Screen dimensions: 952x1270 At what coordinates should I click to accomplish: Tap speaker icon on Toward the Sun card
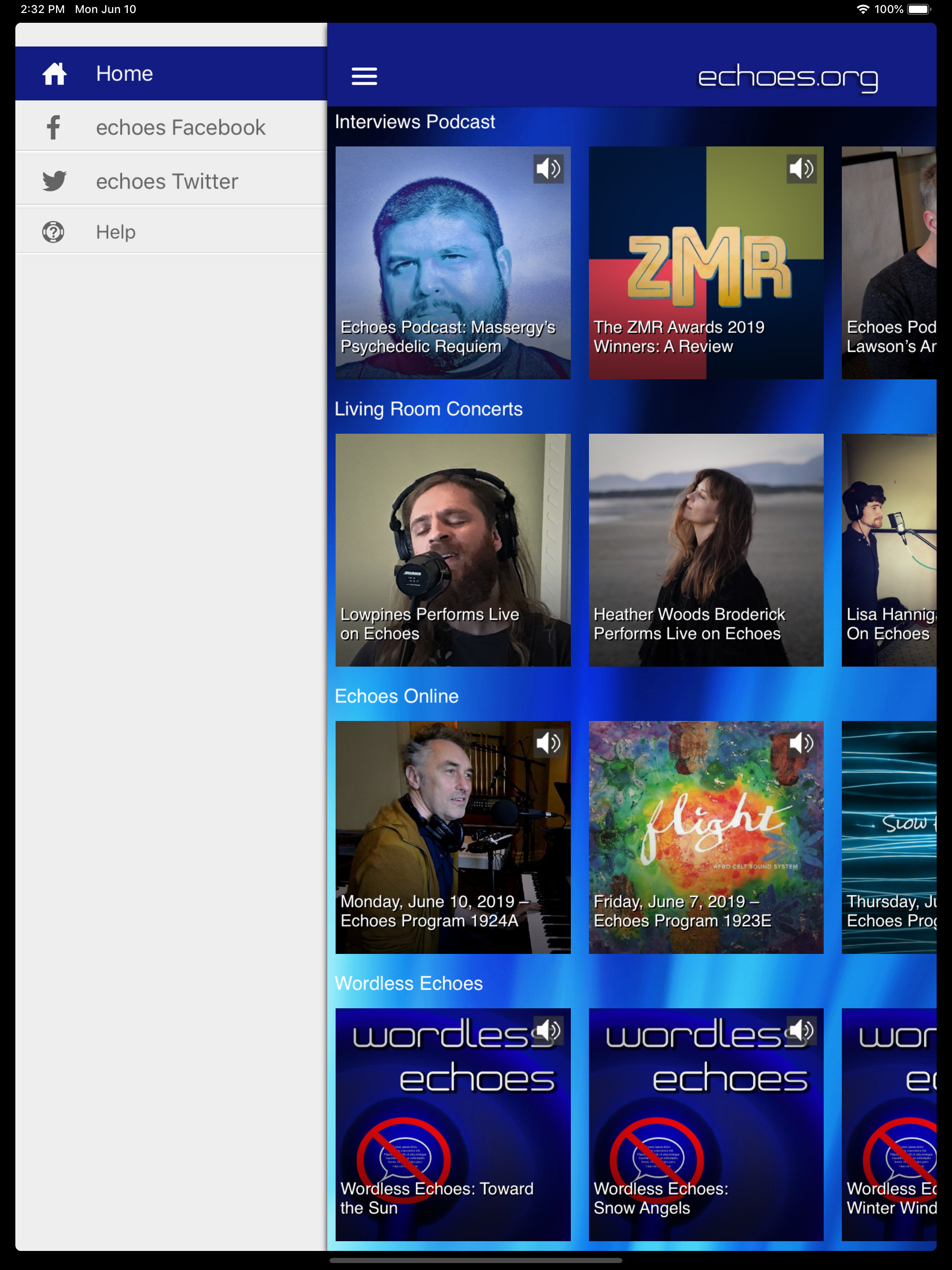coord(548,1030)
